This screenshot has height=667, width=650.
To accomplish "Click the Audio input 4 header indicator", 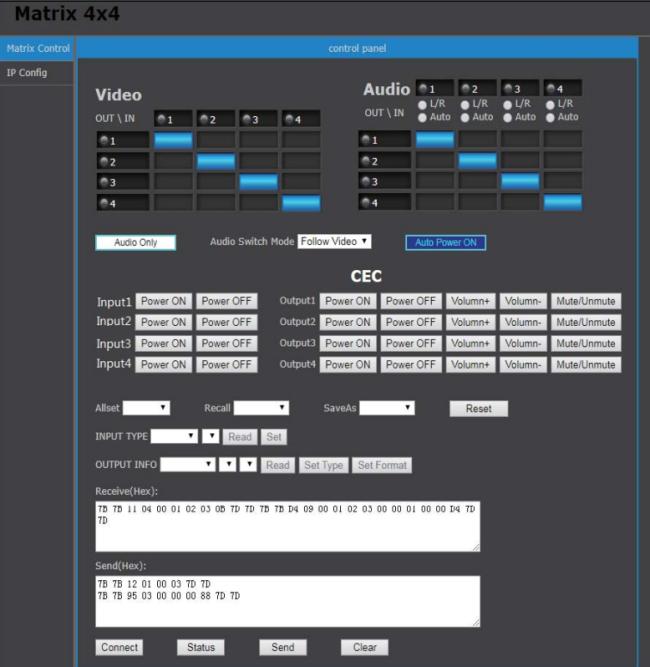I will coord(563,89).
